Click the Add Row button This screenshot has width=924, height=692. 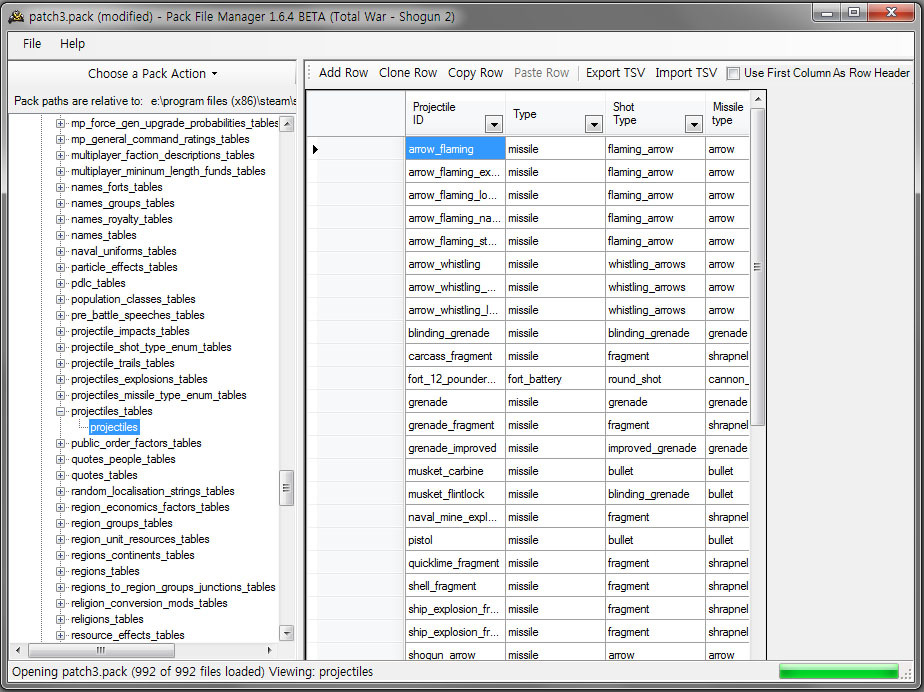pos(343,73)
